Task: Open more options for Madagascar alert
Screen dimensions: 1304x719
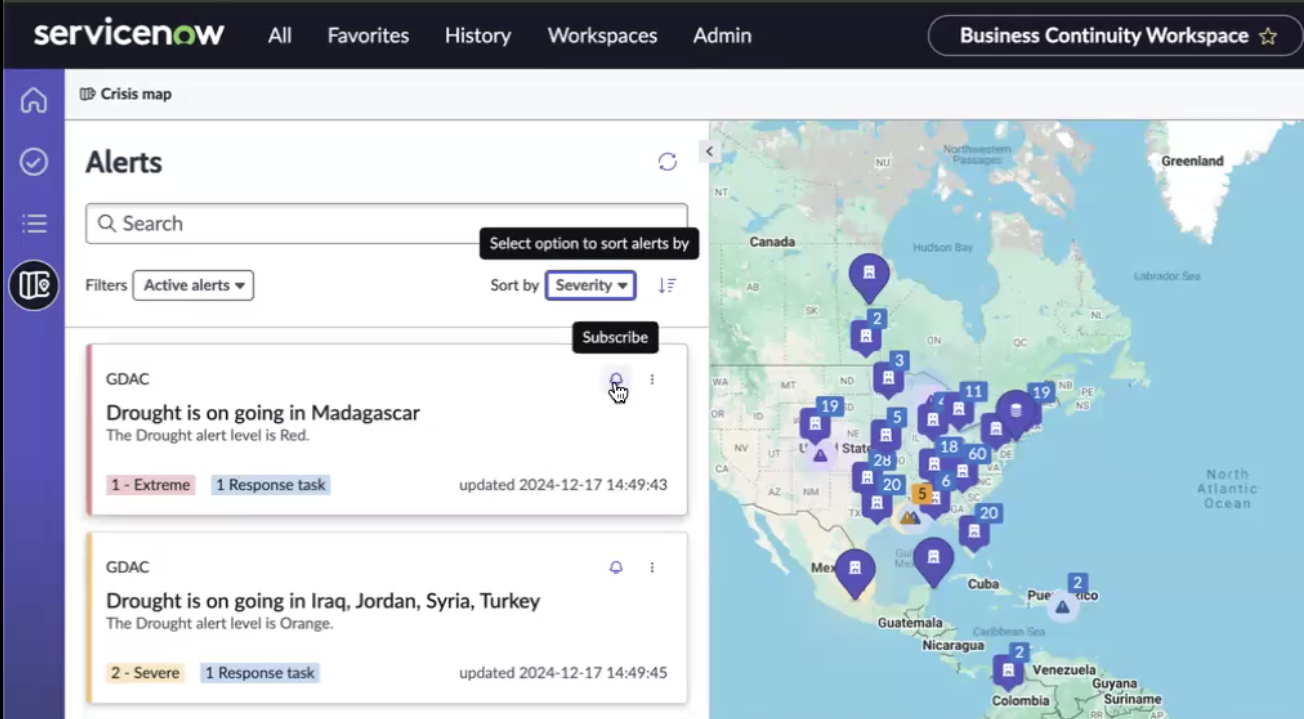Action: (x=652, y=379)
